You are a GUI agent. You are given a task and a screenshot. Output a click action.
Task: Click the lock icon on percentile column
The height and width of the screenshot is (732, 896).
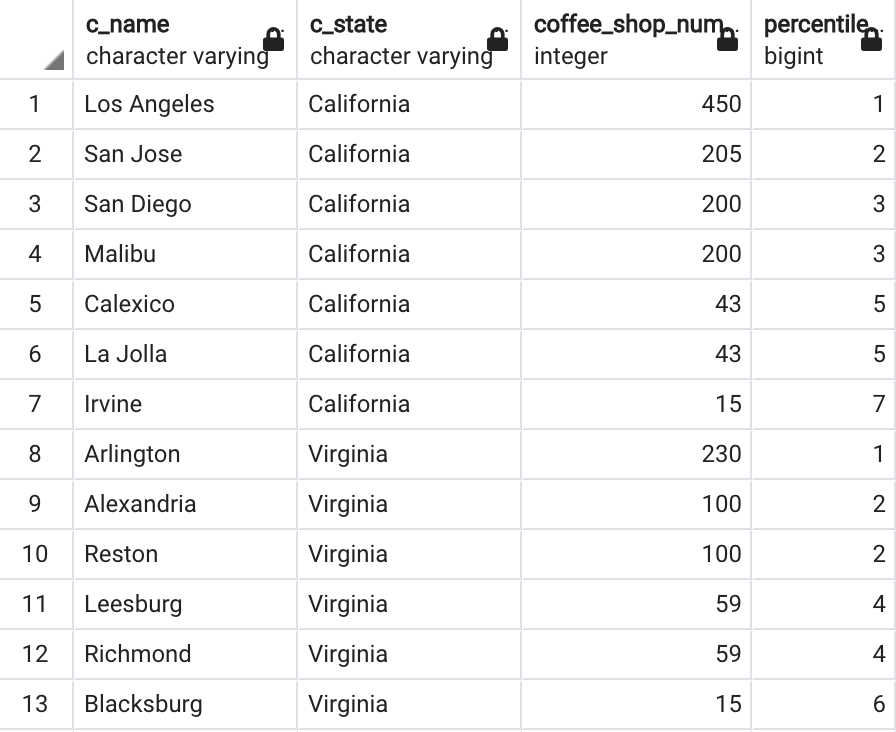871,39
